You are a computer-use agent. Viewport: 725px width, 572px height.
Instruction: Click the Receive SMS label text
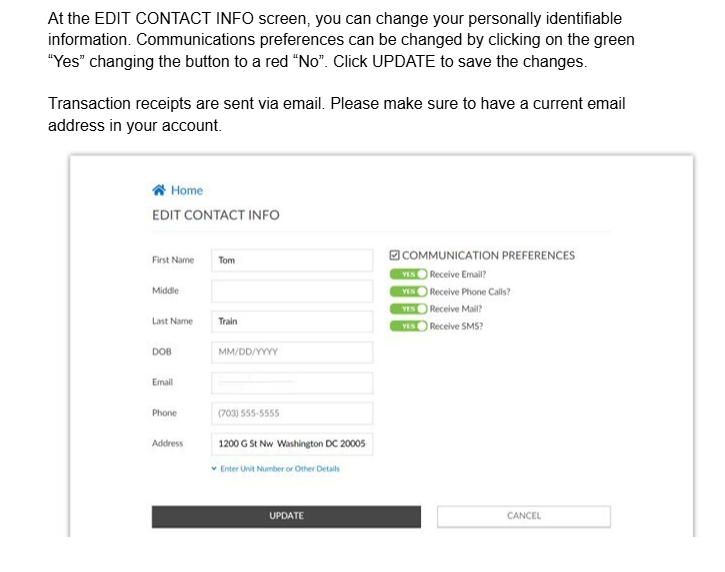click(456, 326)
